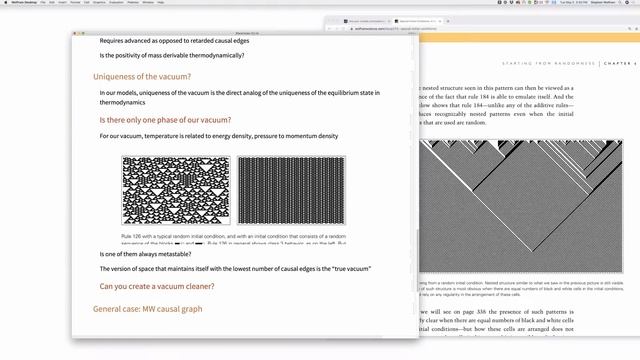The width and height of the screenshot is (640, 360).
Task: Open the Apple menu
Action: [5, 2]
